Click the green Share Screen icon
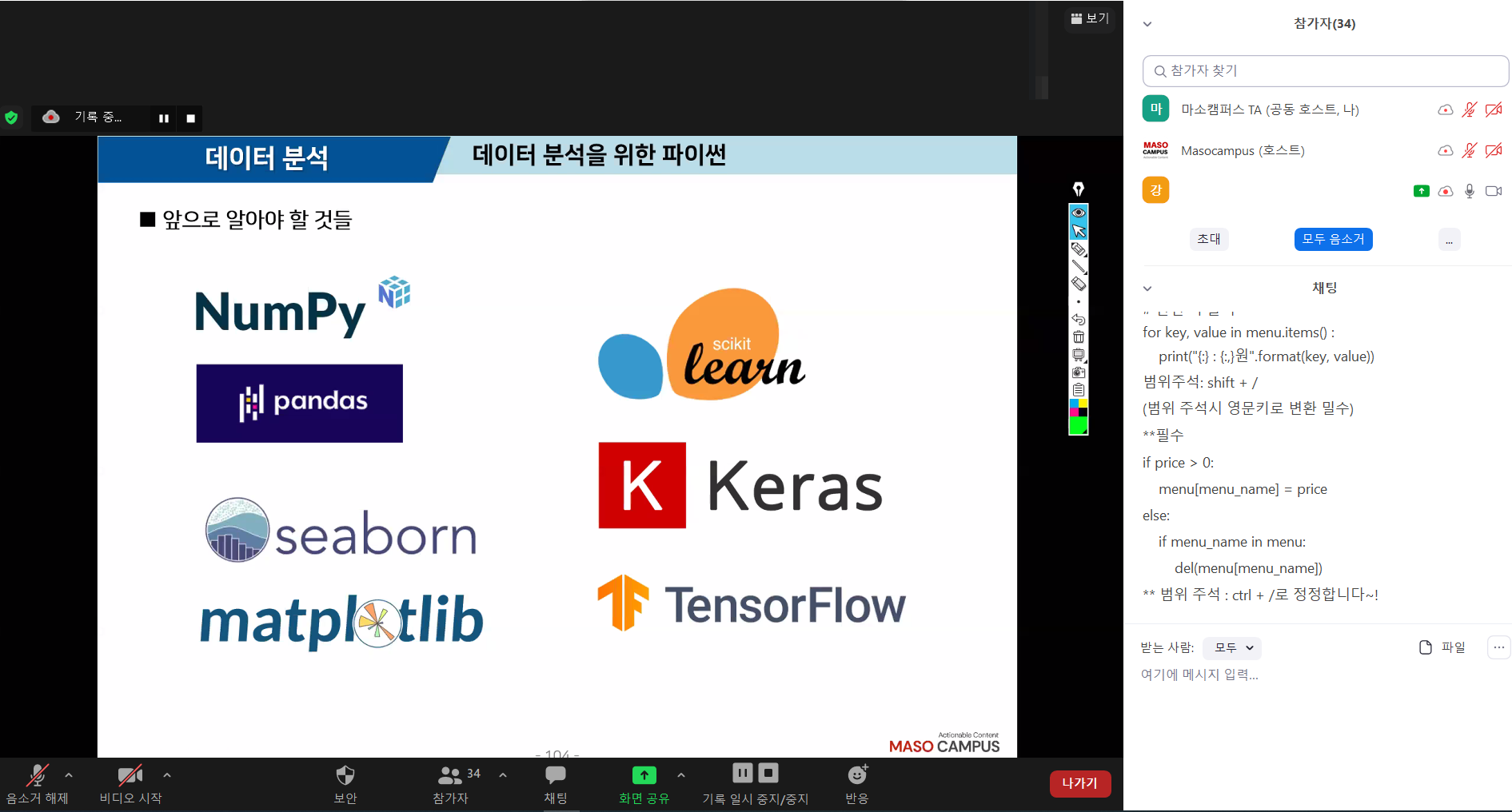This screenshot has width=1512, height=812. 644,775
